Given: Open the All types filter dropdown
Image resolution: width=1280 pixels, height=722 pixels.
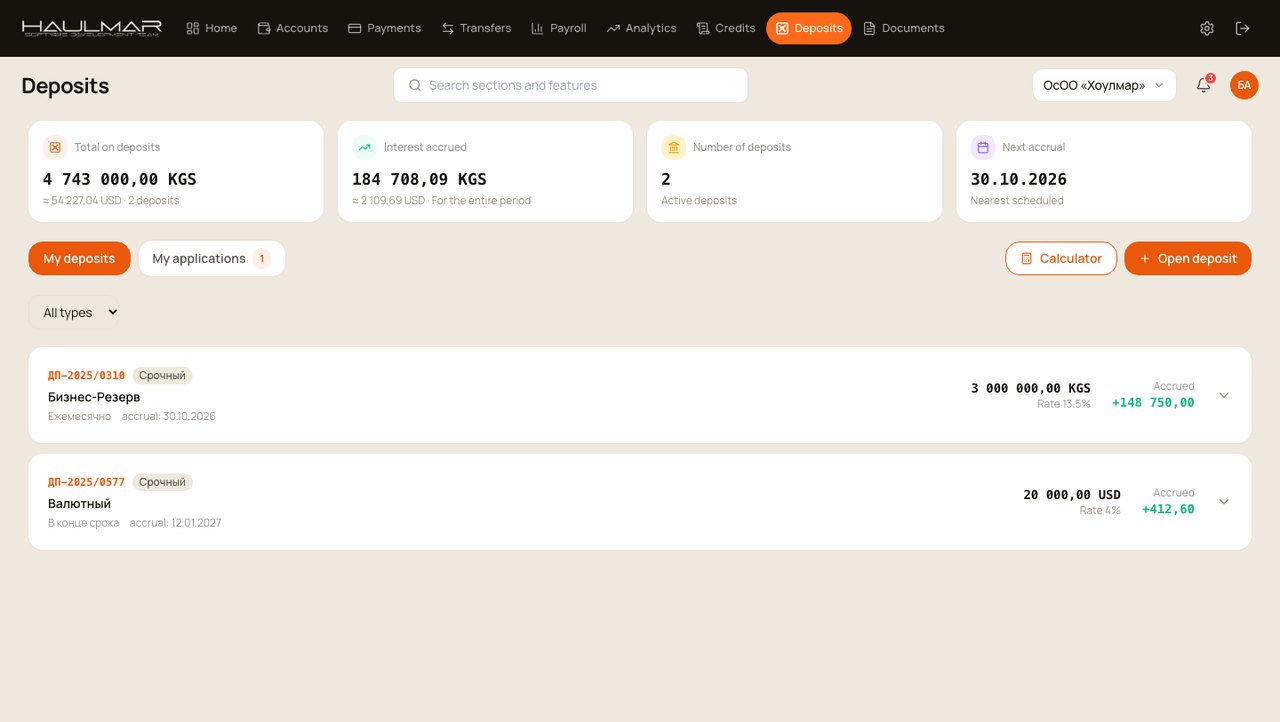Looking at the screenshot, I should [74, 312].
